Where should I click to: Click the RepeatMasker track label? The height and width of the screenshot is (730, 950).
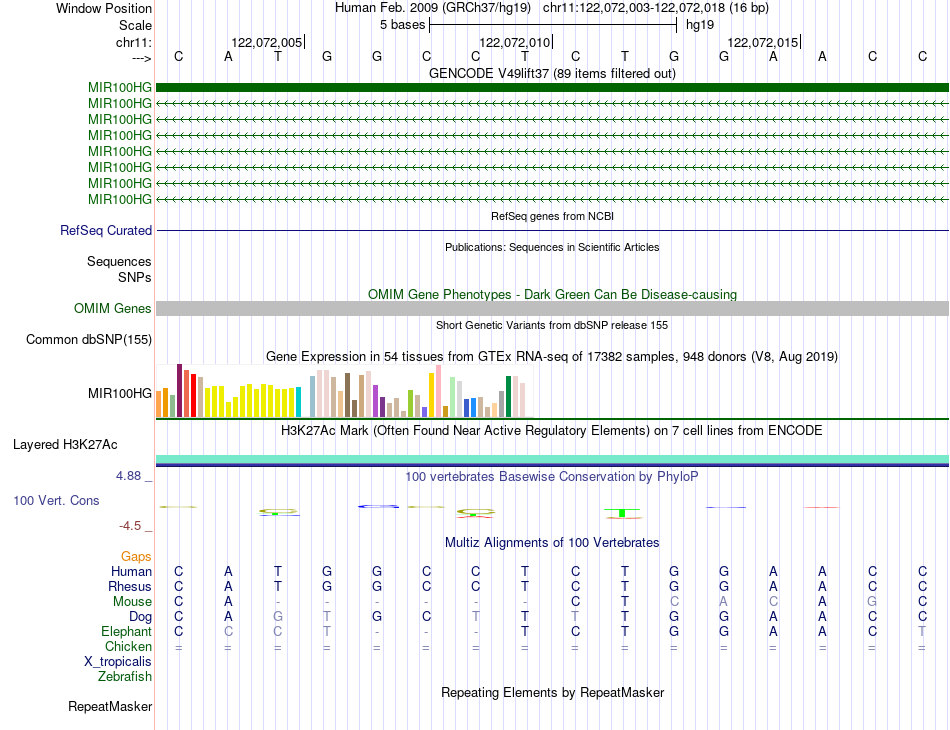pos(110,706)
